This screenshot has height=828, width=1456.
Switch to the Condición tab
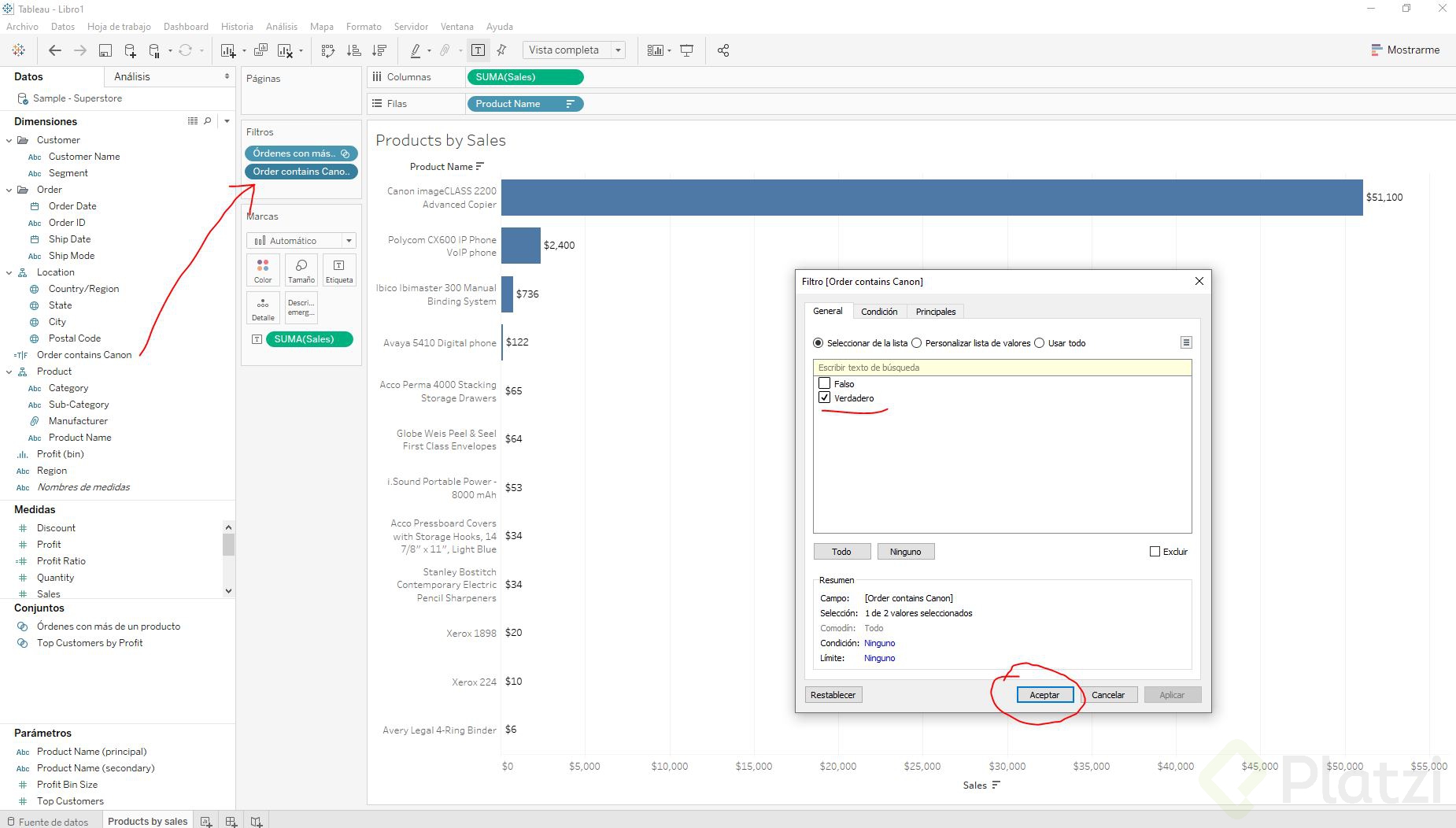(879, 312)
